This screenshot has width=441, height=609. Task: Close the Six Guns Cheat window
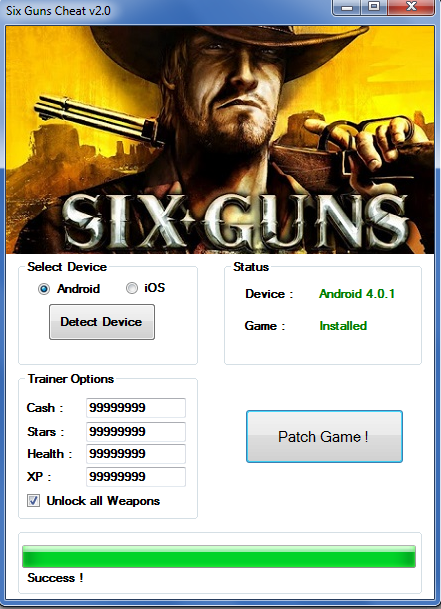pos(411,7)
